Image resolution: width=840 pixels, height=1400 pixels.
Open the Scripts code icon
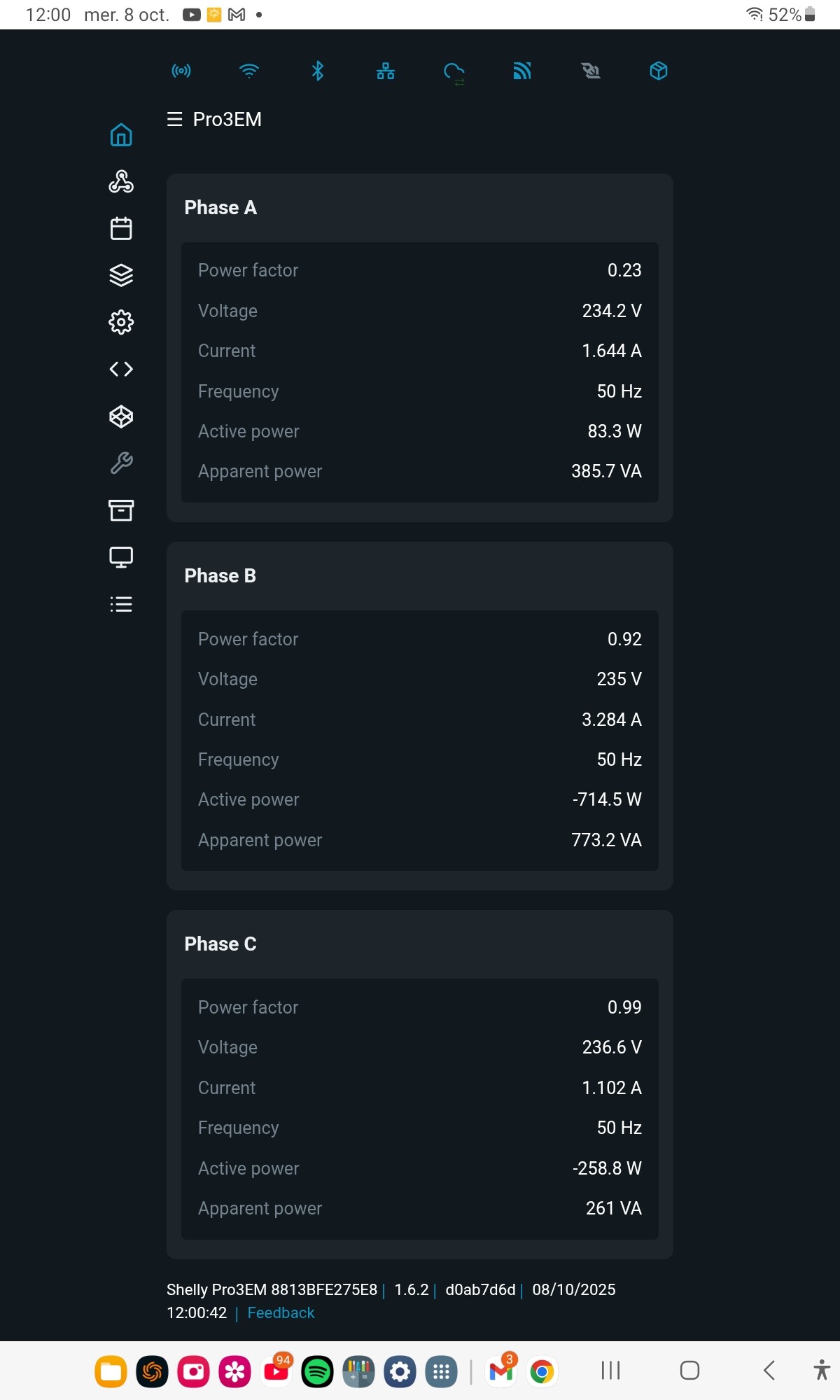(x=121, y=369)
